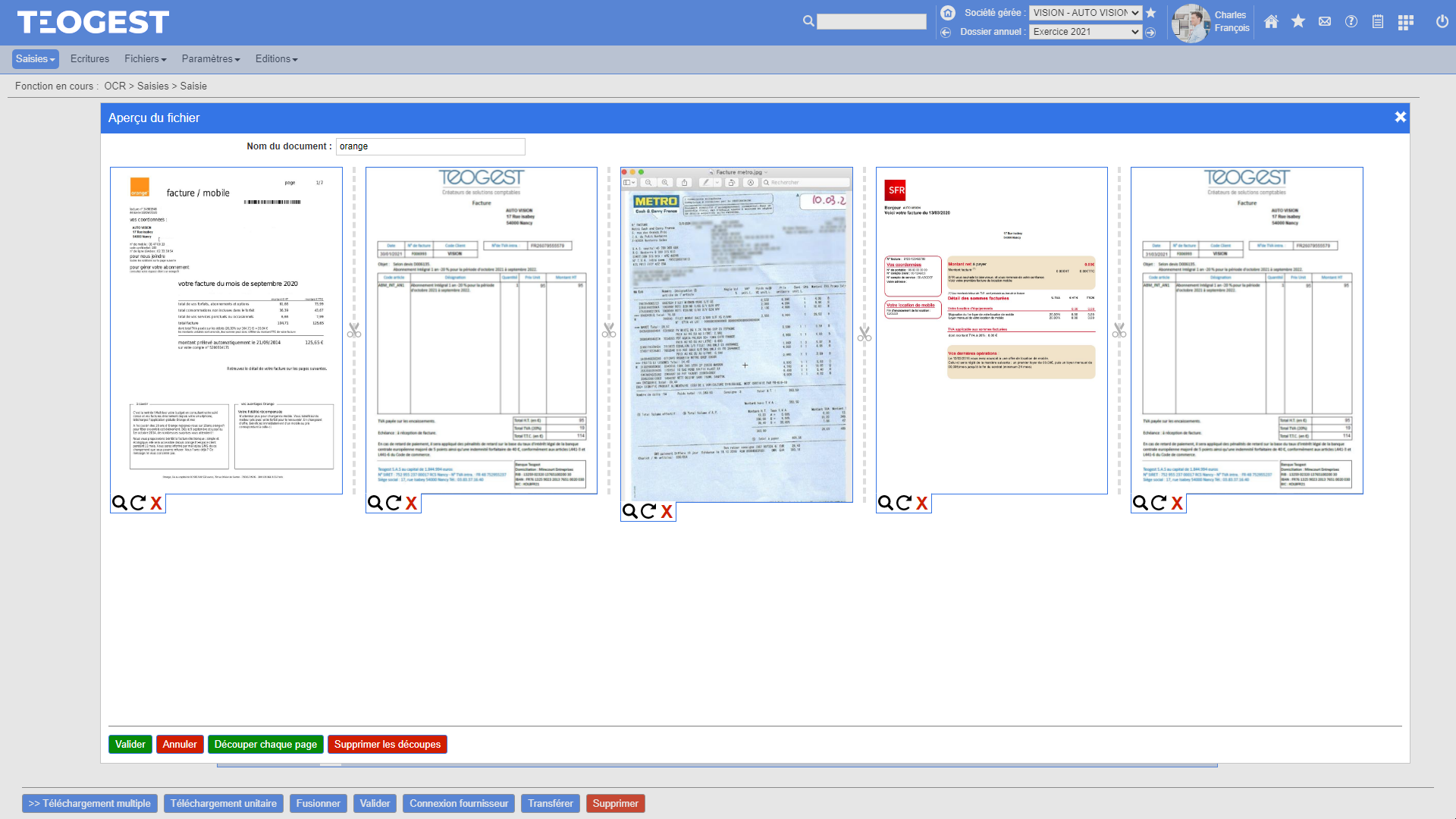The image size is (1456, 819).
Task: Rotate the Metro facture page
Action: [648, 511]
